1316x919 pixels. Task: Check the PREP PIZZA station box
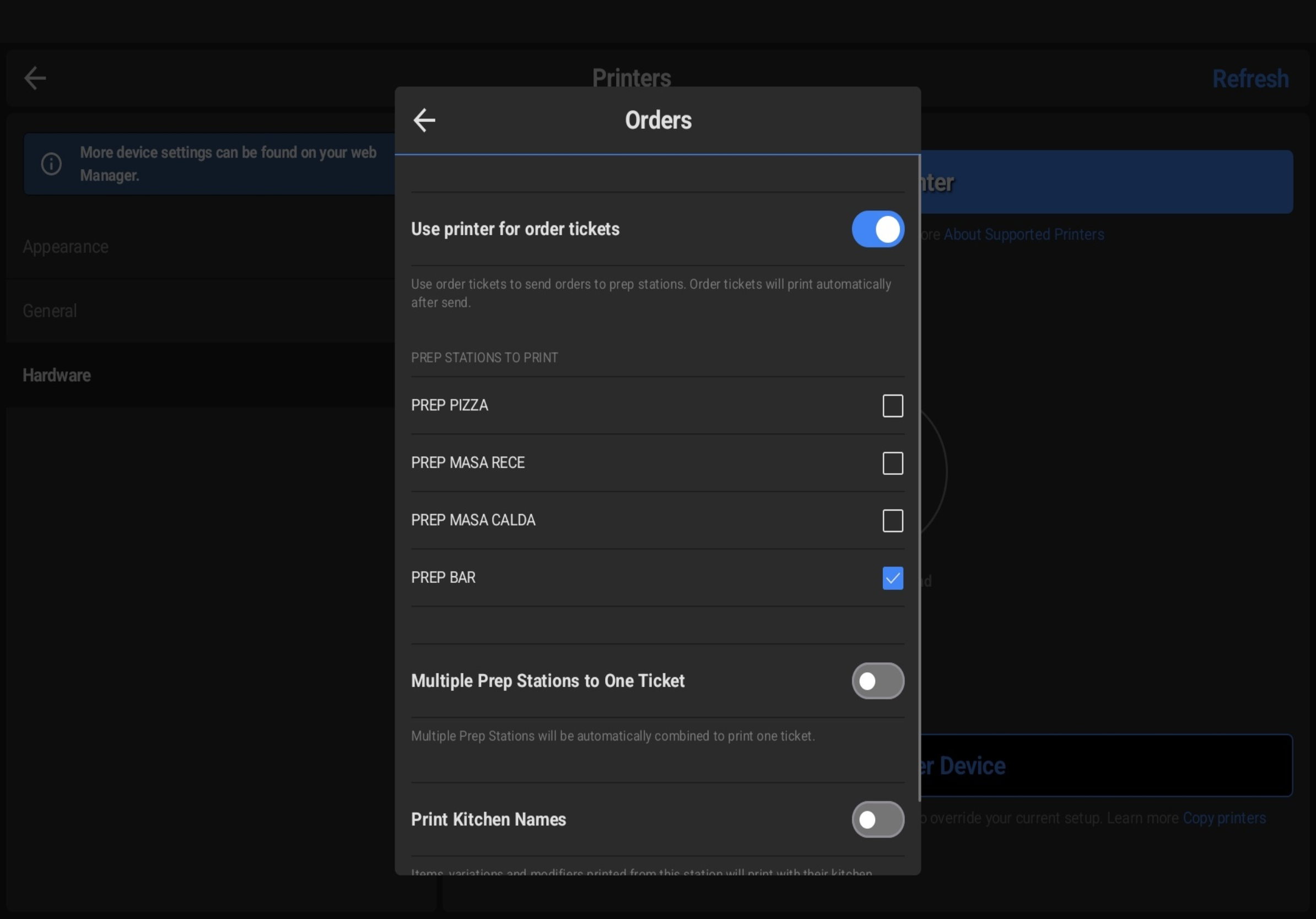[x=892, y=406]
